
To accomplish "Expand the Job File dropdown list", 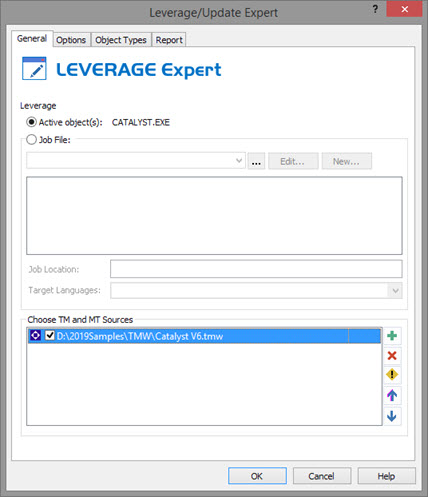I will click(239, 161).
